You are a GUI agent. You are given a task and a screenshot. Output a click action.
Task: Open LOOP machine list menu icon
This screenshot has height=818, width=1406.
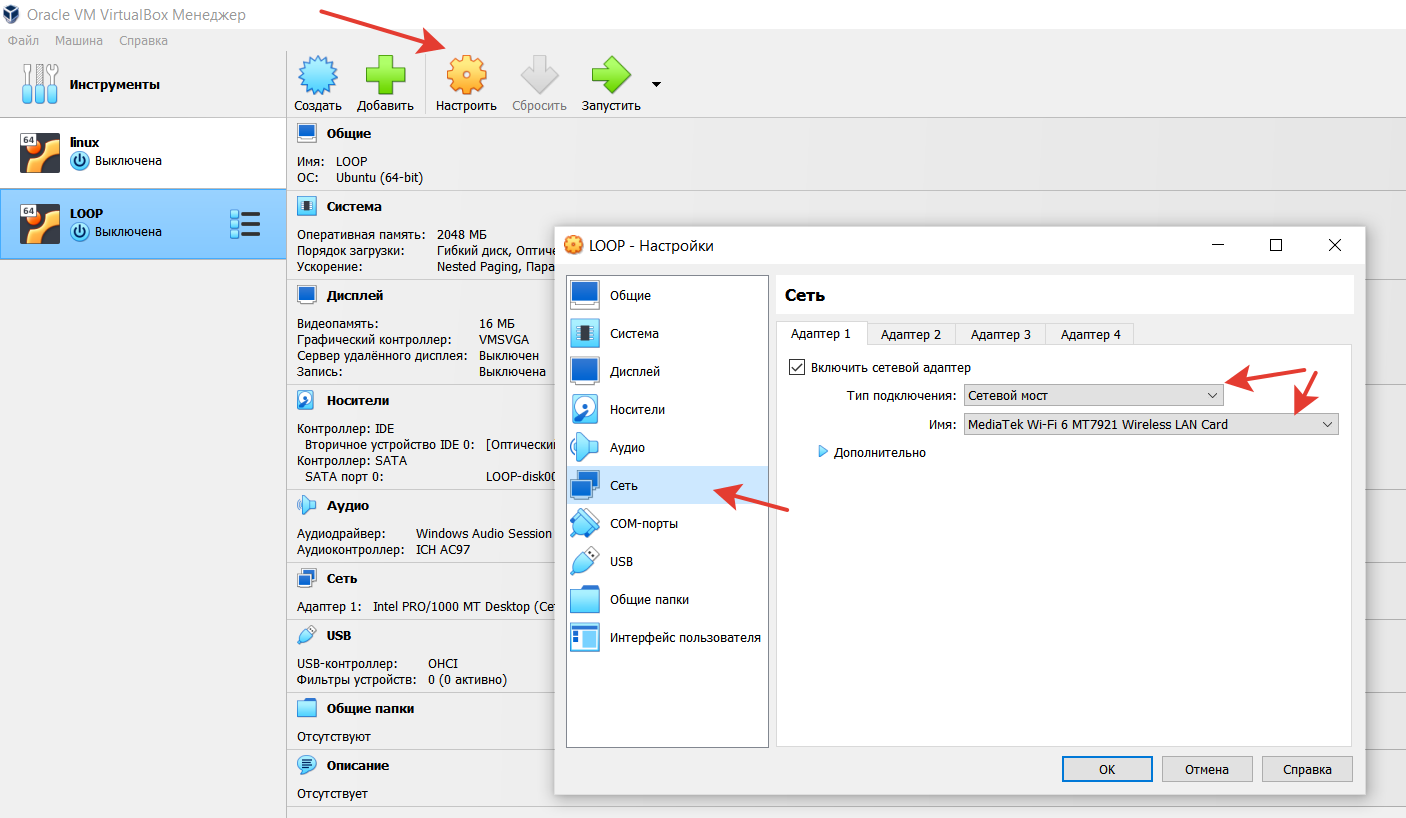coord(245,224)
